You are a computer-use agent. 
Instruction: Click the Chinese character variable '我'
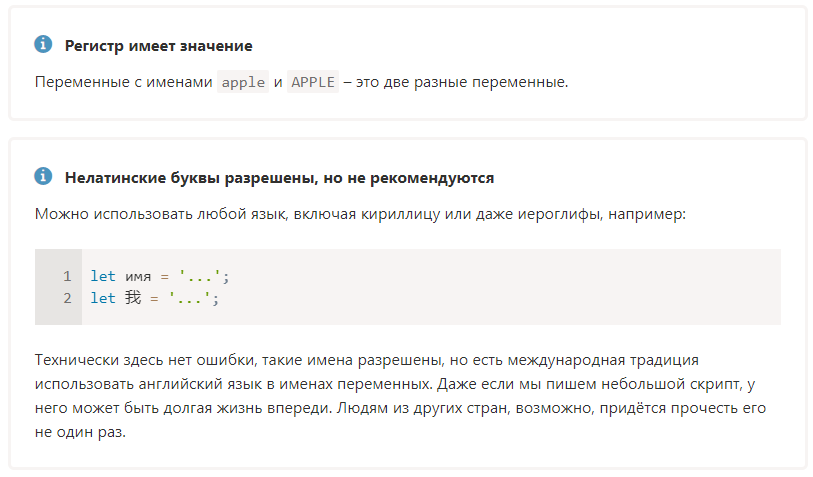click(x=133, y=298)
